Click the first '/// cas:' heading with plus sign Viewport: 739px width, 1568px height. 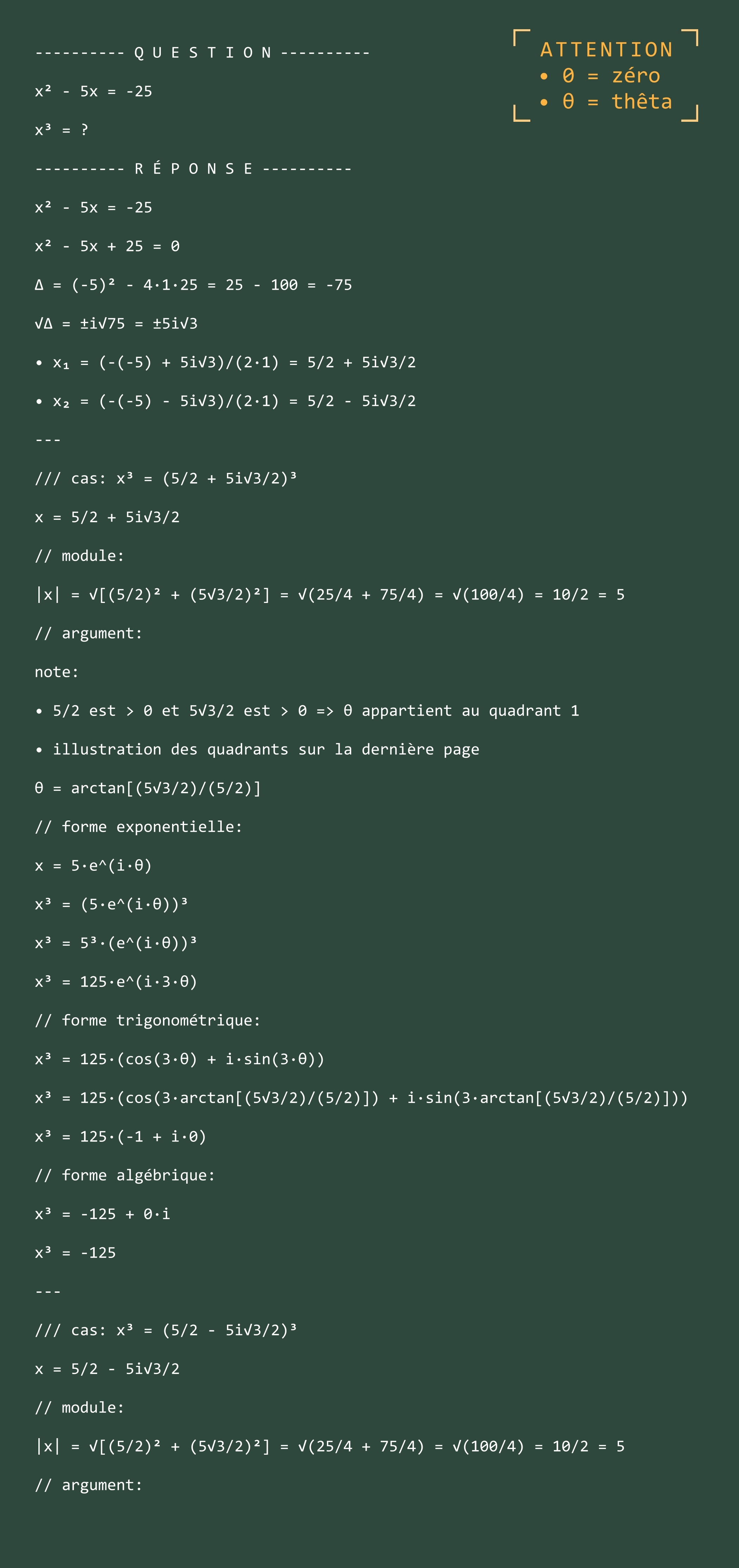[166, 478]
